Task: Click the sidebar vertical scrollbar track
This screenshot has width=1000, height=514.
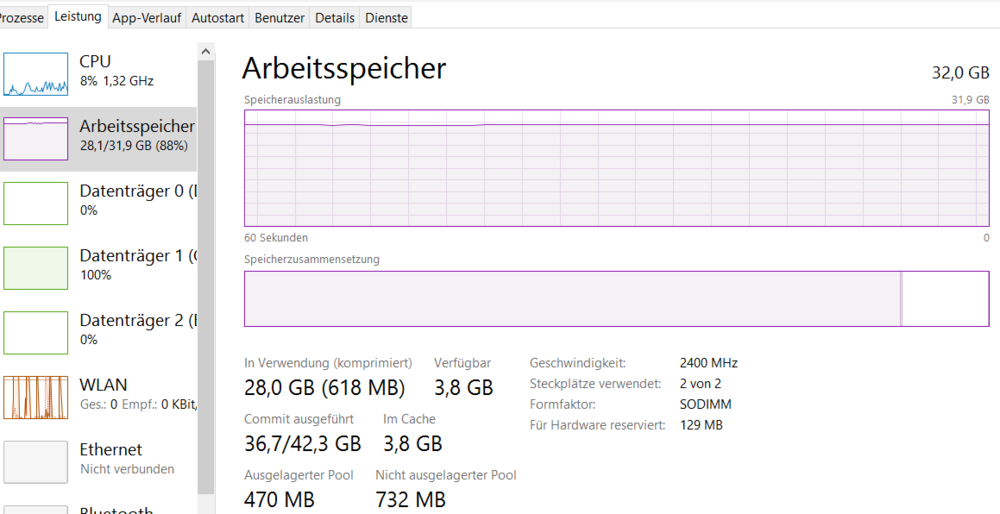Action: (206, 300)
